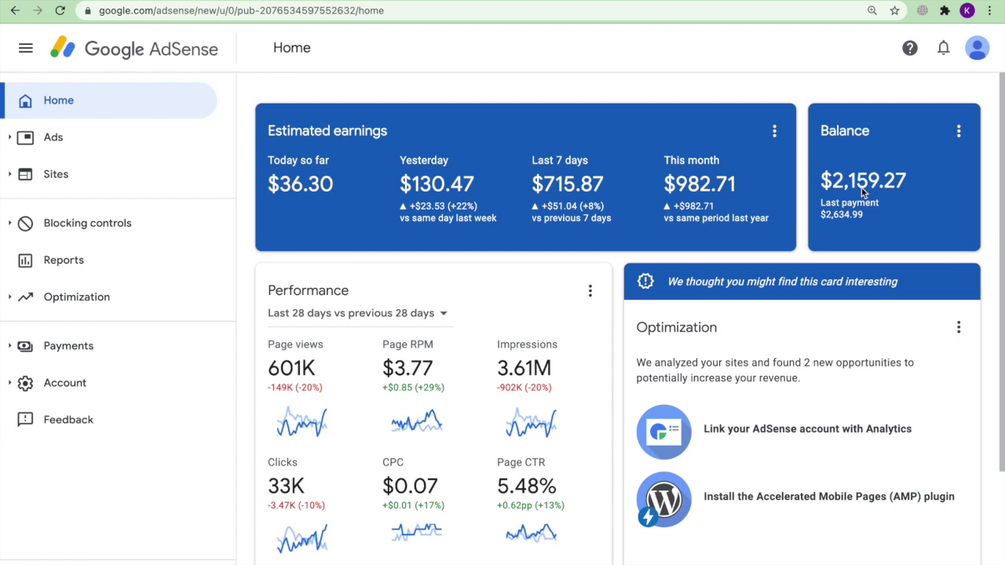Image resolution: width=1005 pixels, height=565 pixels.
Task: Open Balance card options menu
Action: (x=958, y=131)
